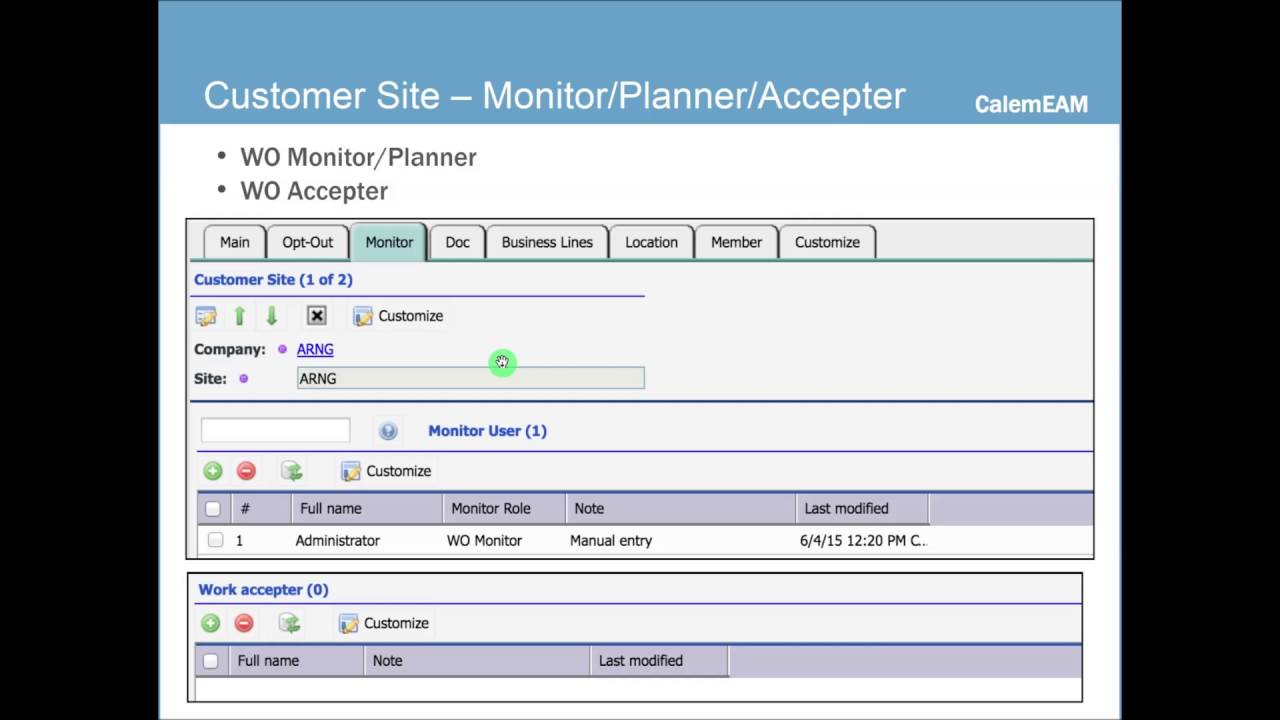Click the CalemEAM logo text
The height and width of the screenshot is (720, 1280).
(1031, 104)
